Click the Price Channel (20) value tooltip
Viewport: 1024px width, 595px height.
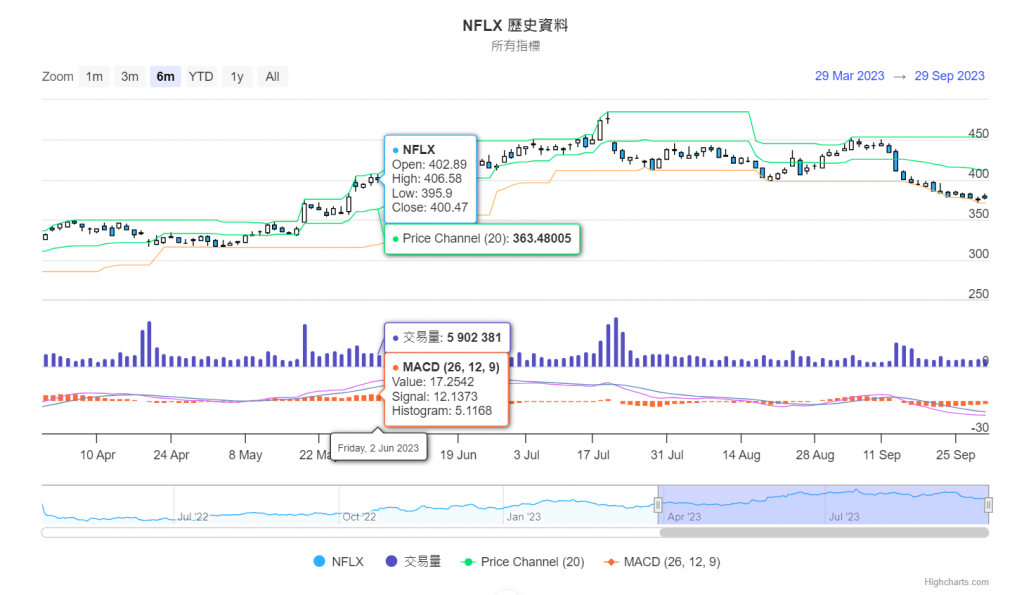[482, 239]
